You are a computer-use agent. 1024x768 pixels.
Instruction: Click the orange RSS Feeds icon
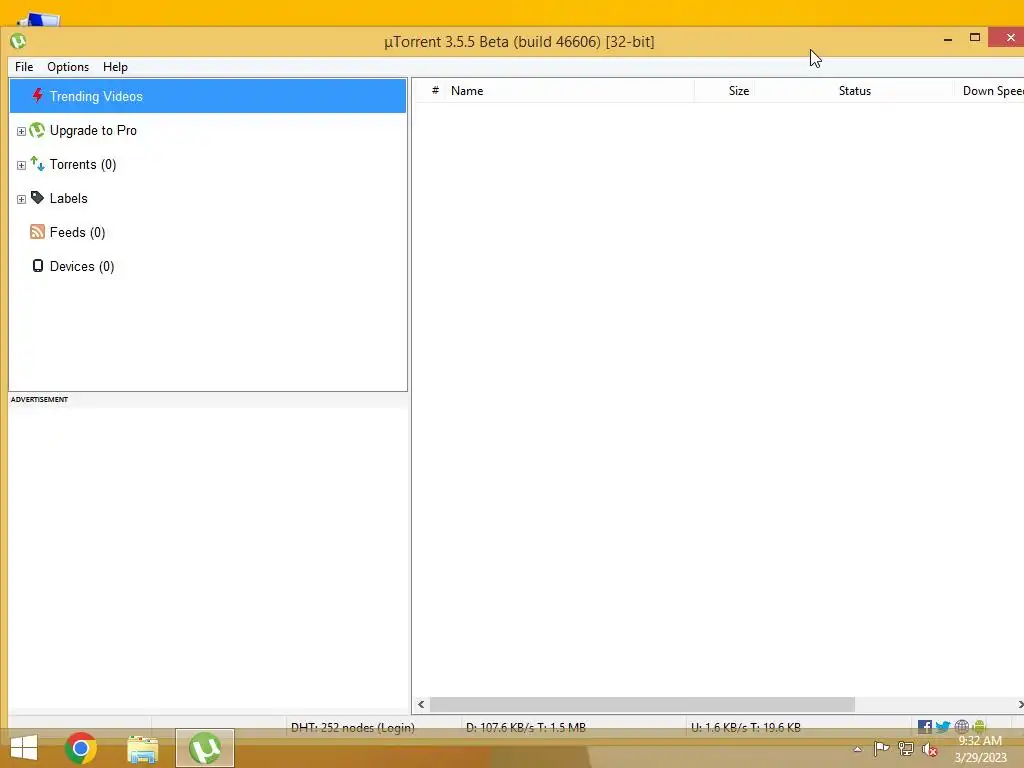point(37,232)
